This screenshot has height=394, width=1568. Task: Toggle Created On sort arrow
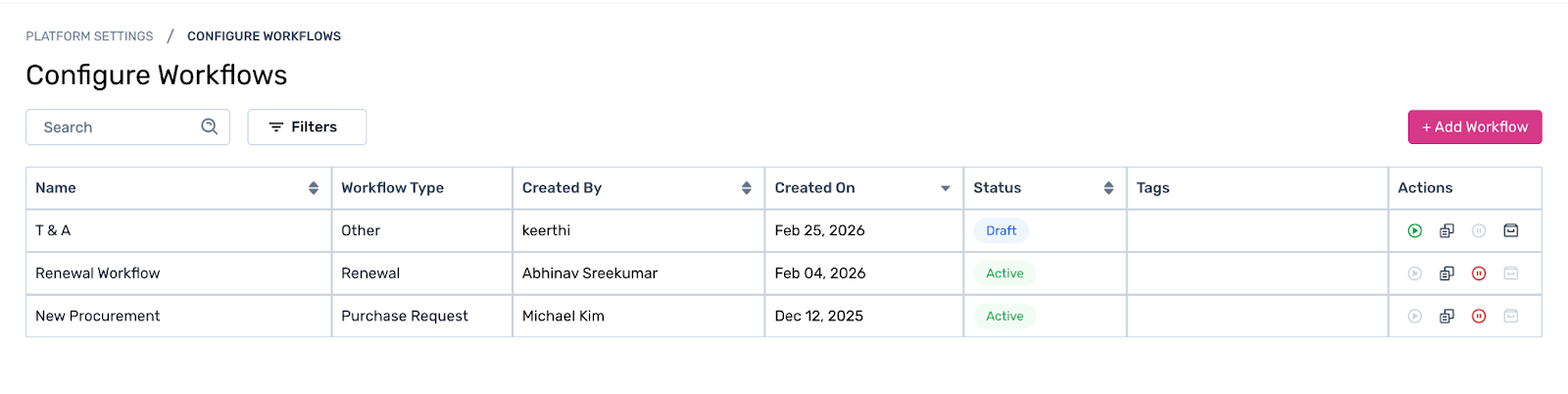[x=946, y=188]
